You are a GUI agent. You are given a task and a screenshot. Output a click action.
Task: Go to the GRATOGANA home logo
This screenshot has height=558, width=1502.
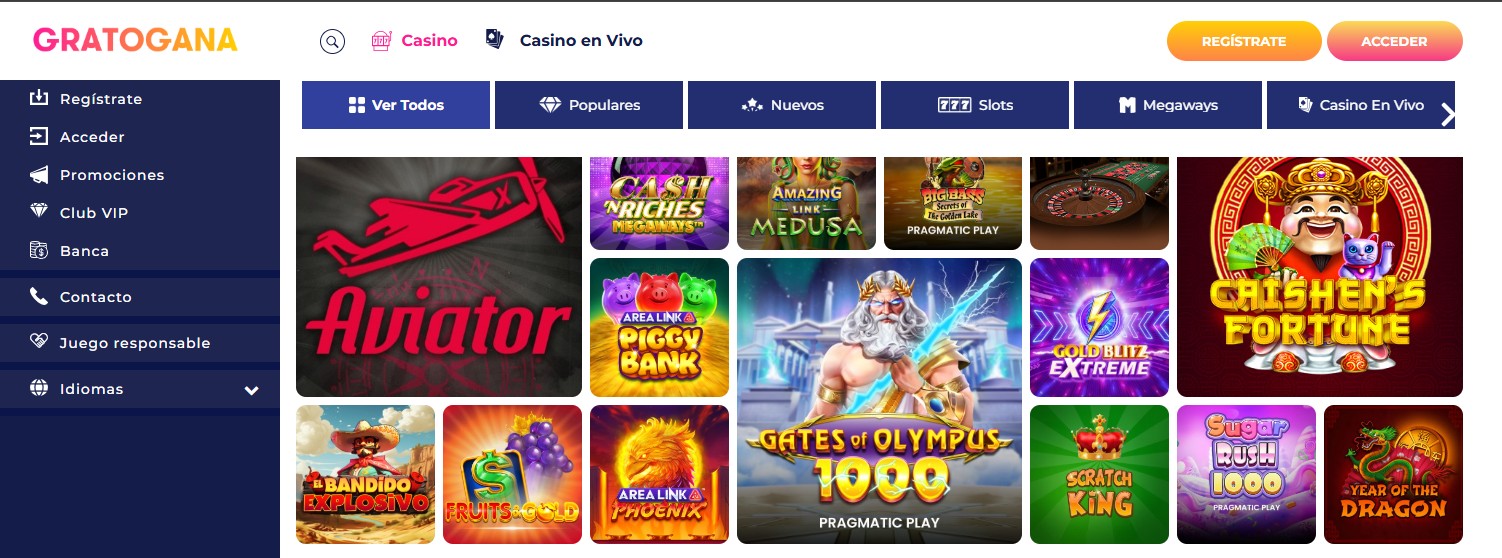click(135, 40)
